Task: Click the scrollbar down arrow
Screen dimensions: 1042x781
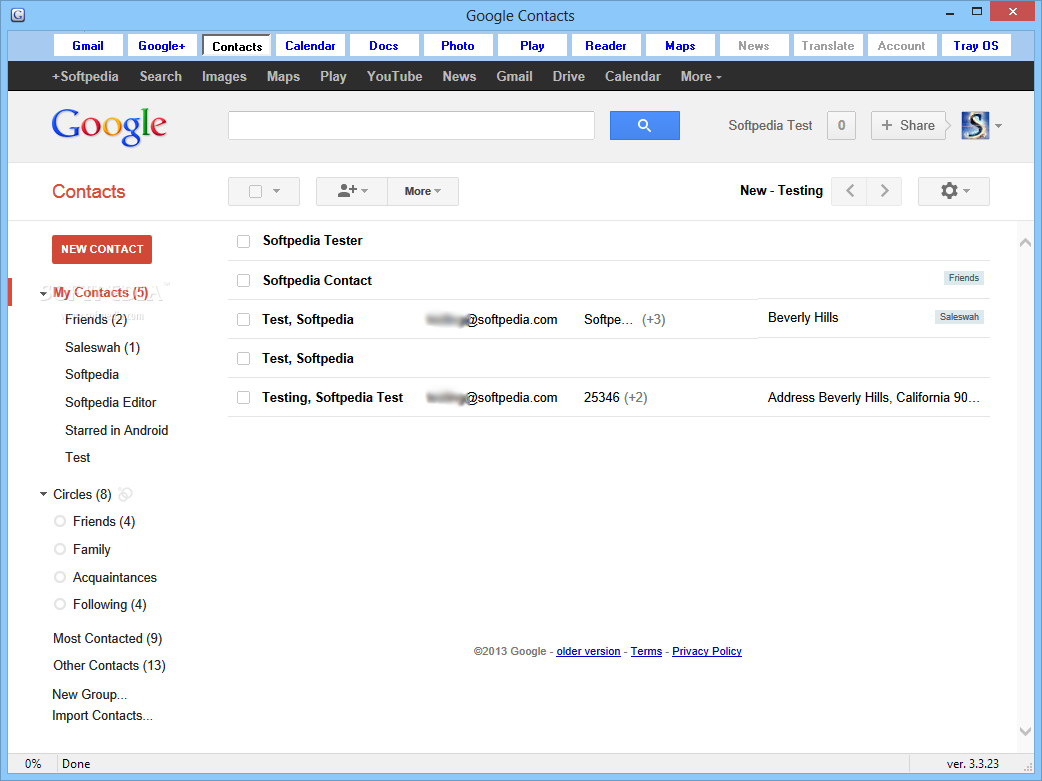Action: click(x=1025, y=731)
